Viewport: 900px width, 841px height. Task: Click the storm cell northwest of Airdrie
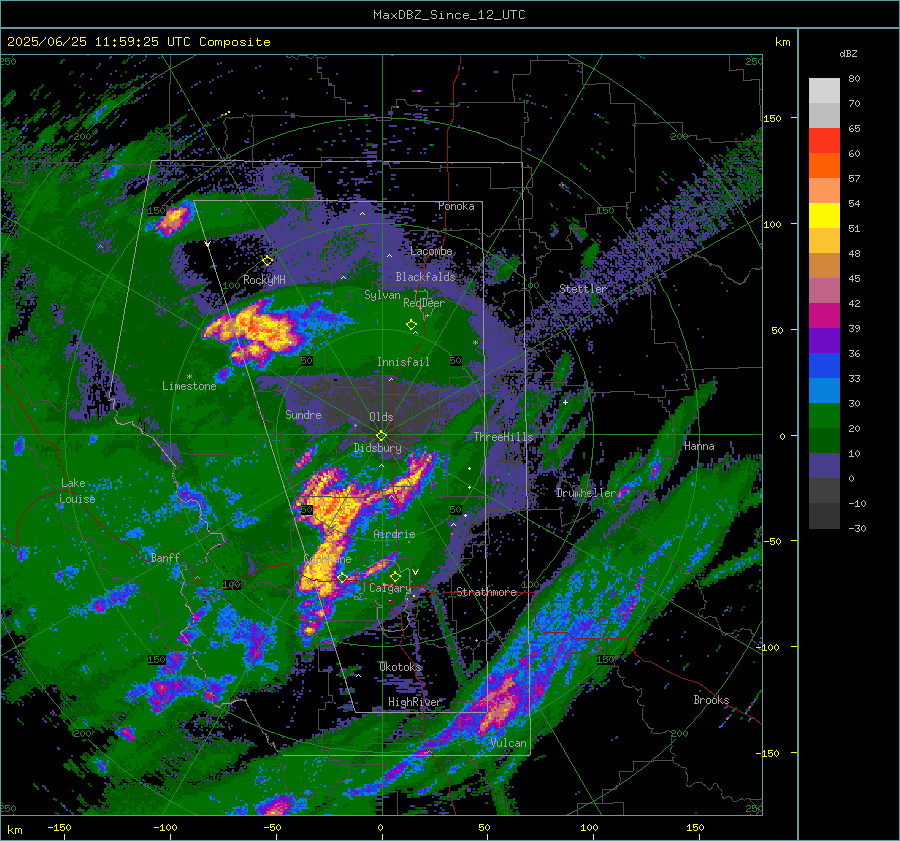(x=331, y=505)
